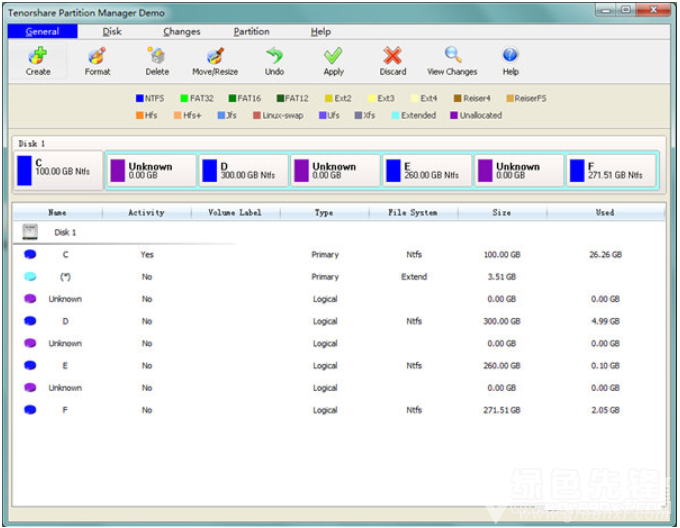Click the Ext4 legend swatch
Screen dimensions: 680x528
point(415,98)
